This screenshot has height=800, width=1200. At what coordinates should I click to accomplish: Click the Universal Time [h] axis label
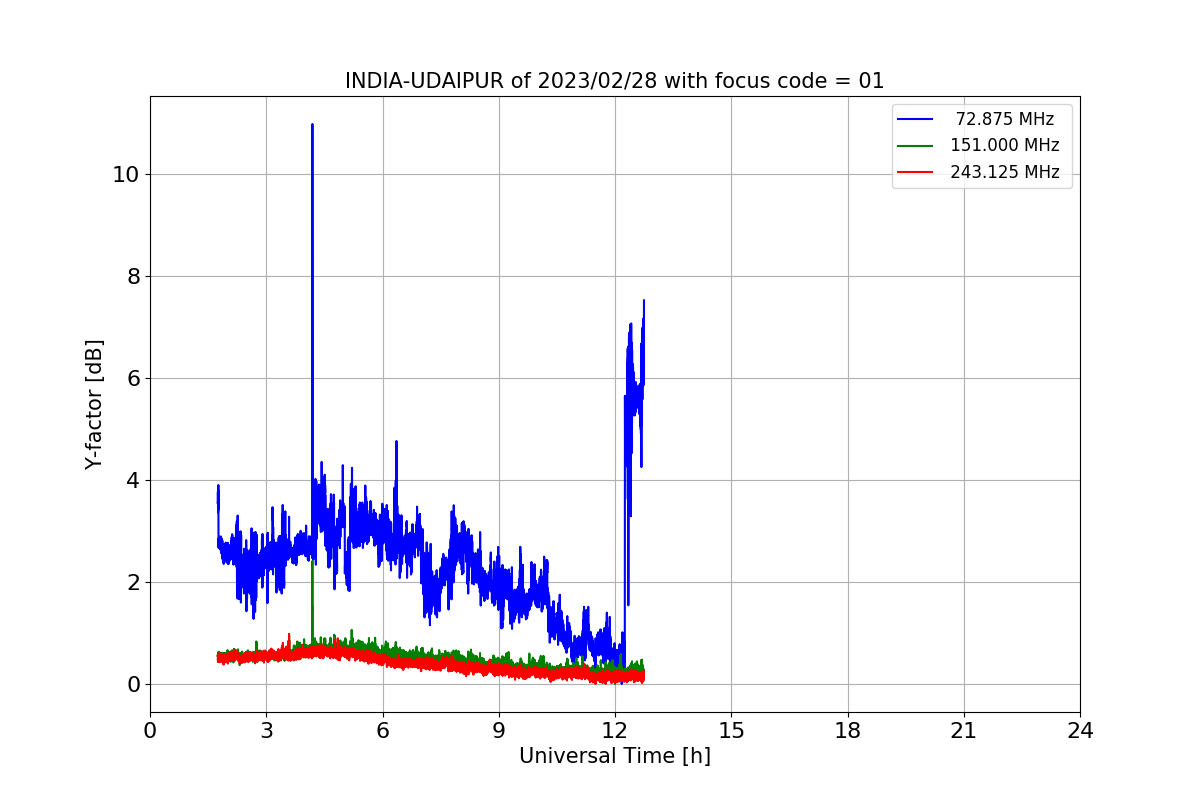point(614,757)
